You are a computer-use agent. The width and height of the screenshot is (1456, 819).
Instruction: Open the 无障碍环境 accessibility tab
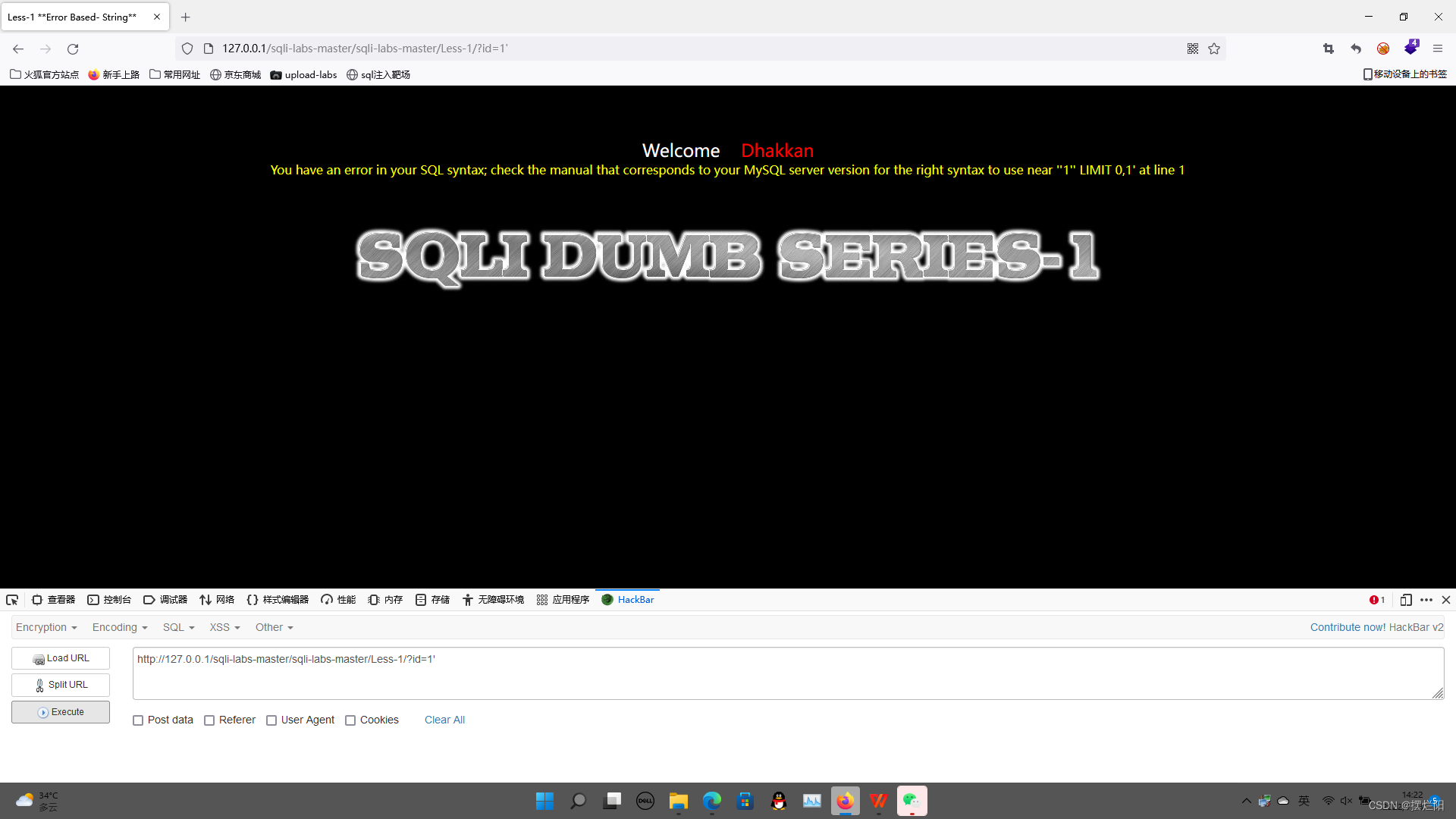[x=493, y=600]
